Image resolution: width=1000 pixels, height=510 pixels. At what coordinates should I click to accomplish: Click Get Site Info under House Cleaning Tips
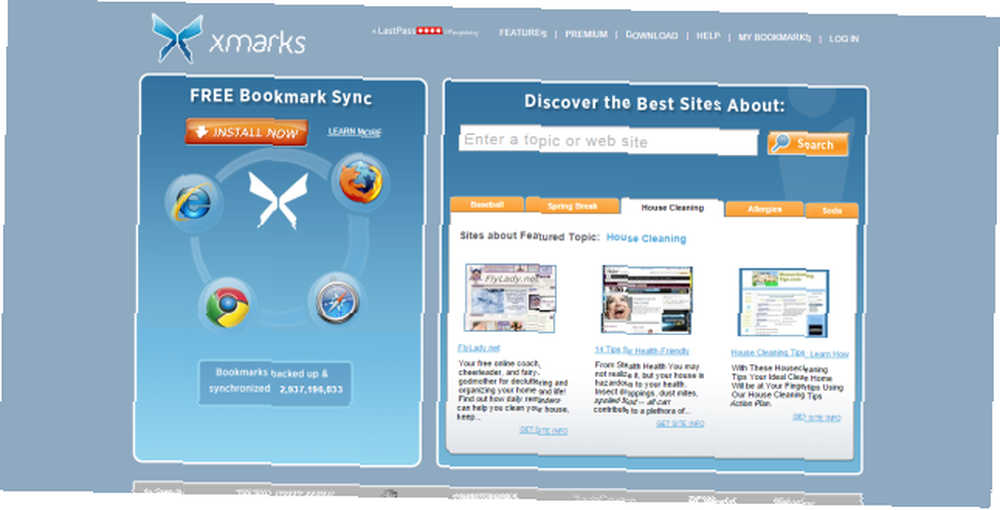tap(816, 418)
